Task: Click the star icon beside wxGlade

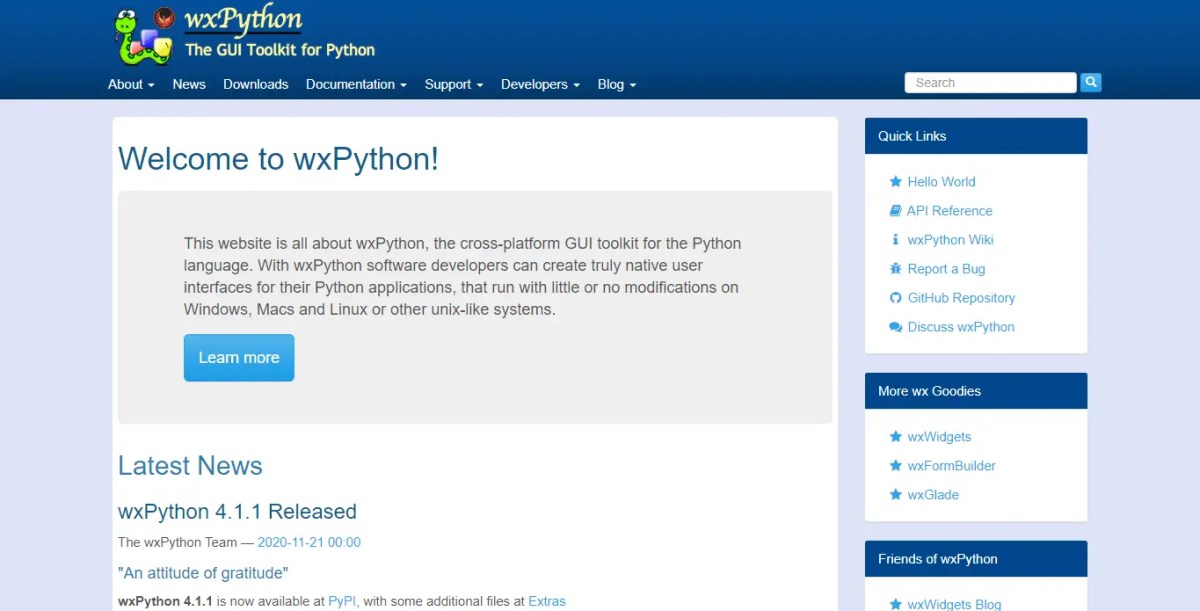Action: pos(896,495)
